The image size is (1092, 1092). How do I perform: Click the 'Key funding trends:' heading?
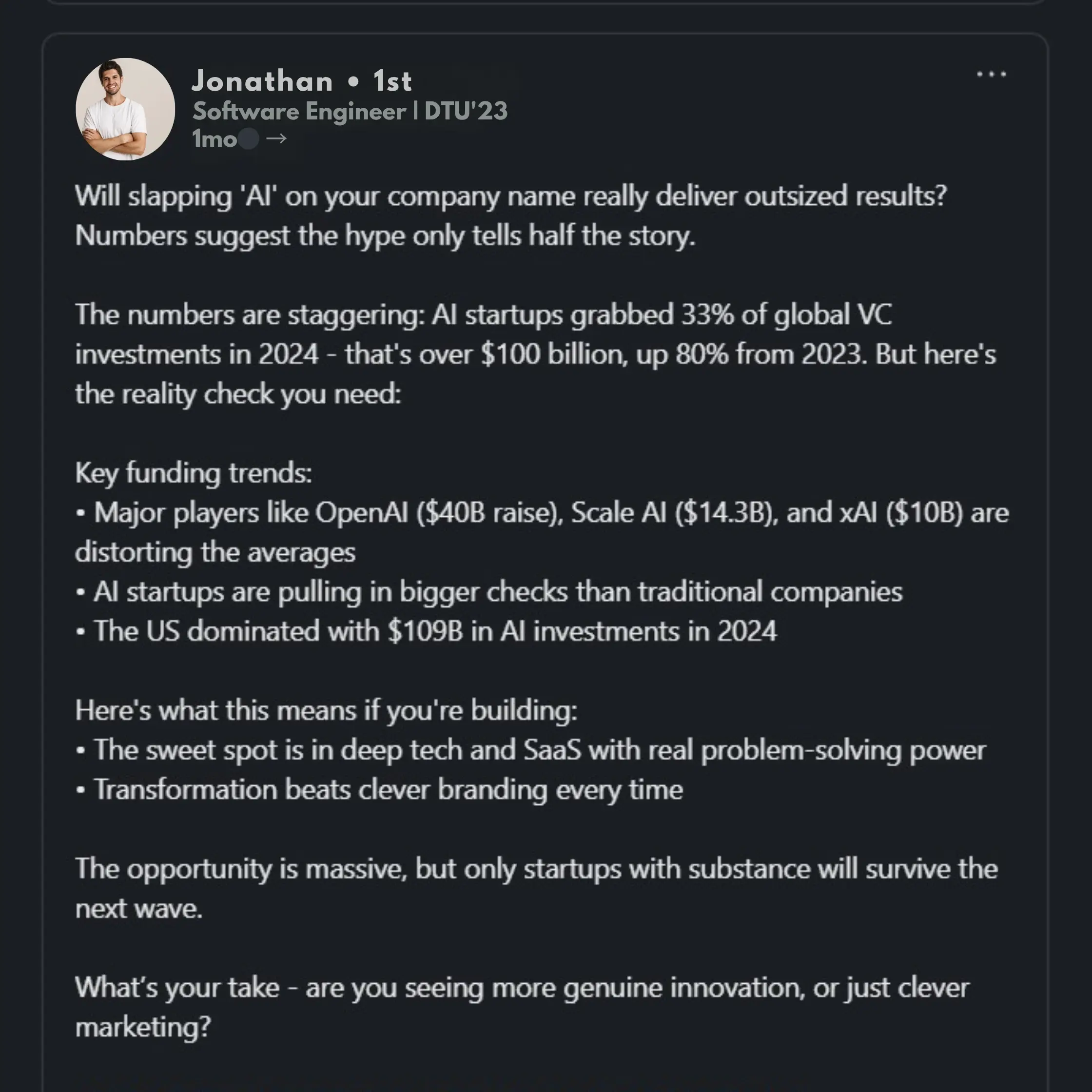[x=194, y=472]
